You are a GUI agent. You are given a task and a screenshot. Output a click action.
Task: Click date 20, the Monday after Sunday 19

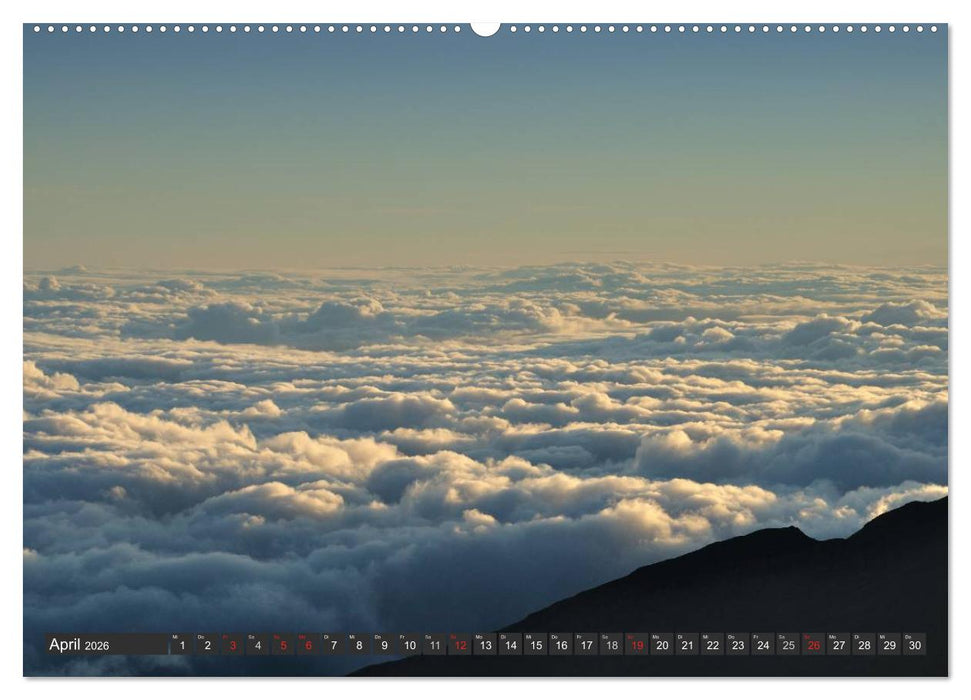(x=664, y=645)
